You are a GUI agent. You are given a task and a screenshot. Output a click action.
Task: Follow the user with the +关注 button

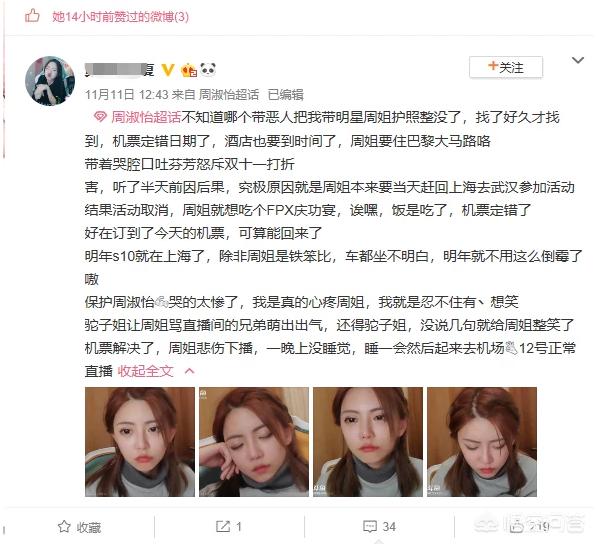coord(506,67)
